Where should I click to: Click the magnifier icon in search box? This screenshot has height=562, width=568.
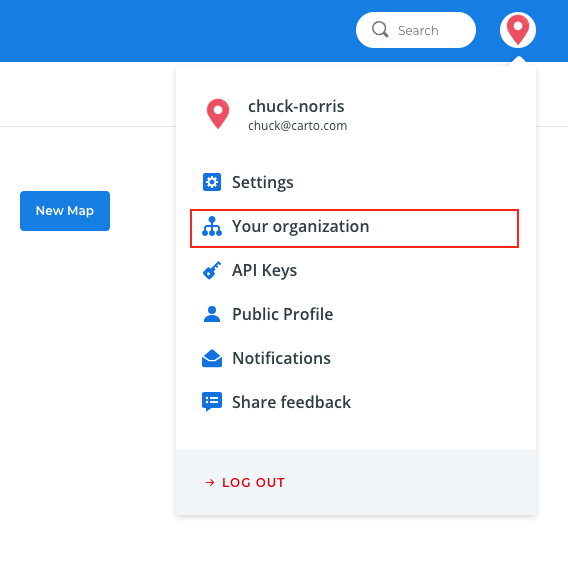click(x=380, y=30)
